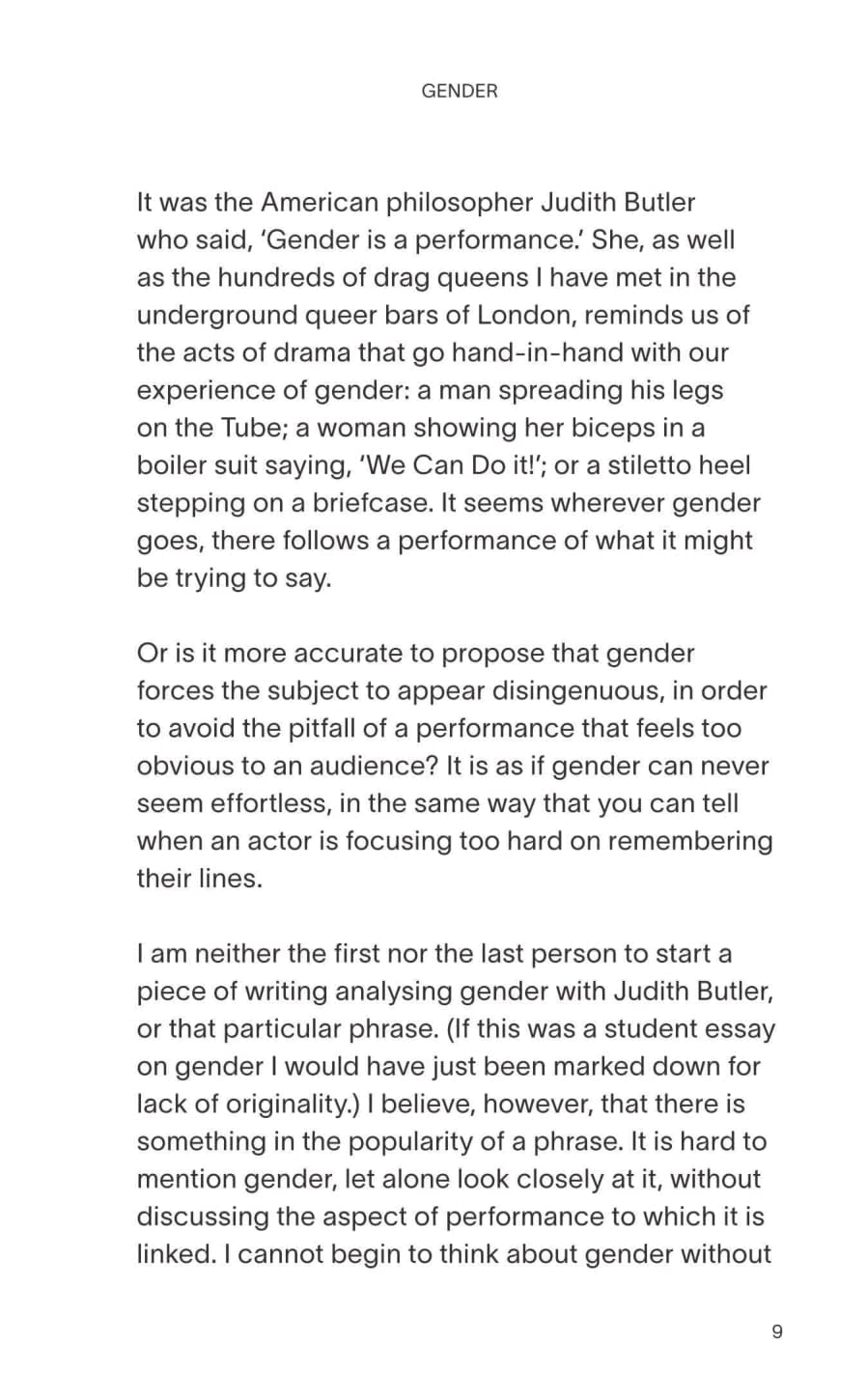Screen dimensions: 867x1400
Task: Select the quote 'Gender is a performance.'
Action: [421, 240]
